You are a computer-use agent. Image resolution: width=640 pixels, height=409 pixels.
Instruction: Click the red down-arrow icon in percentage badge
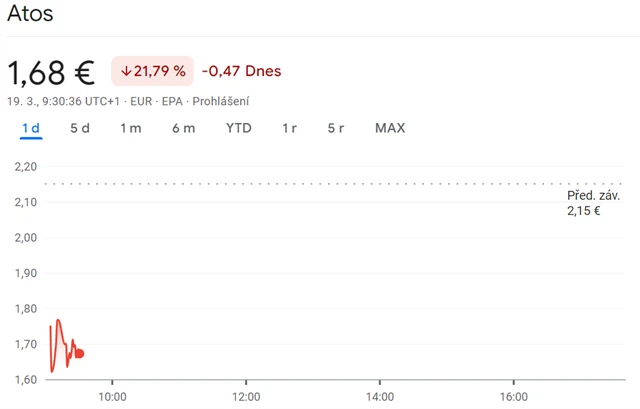(125, 71)
